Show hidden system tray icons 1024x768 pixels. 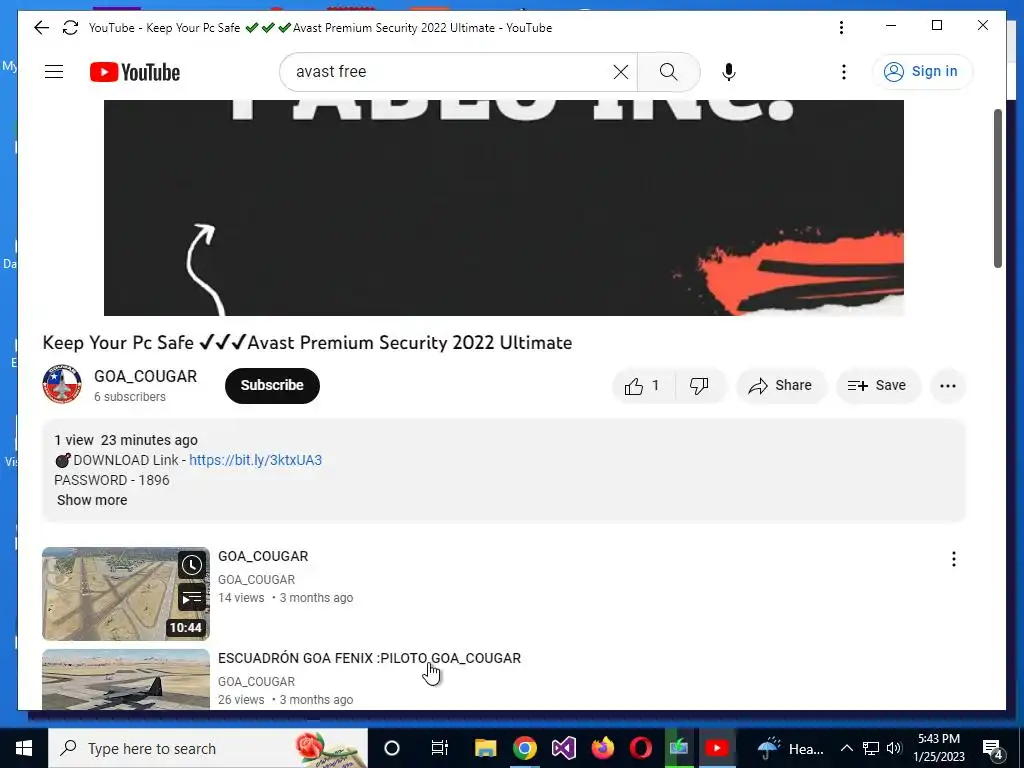click(846, 748)
